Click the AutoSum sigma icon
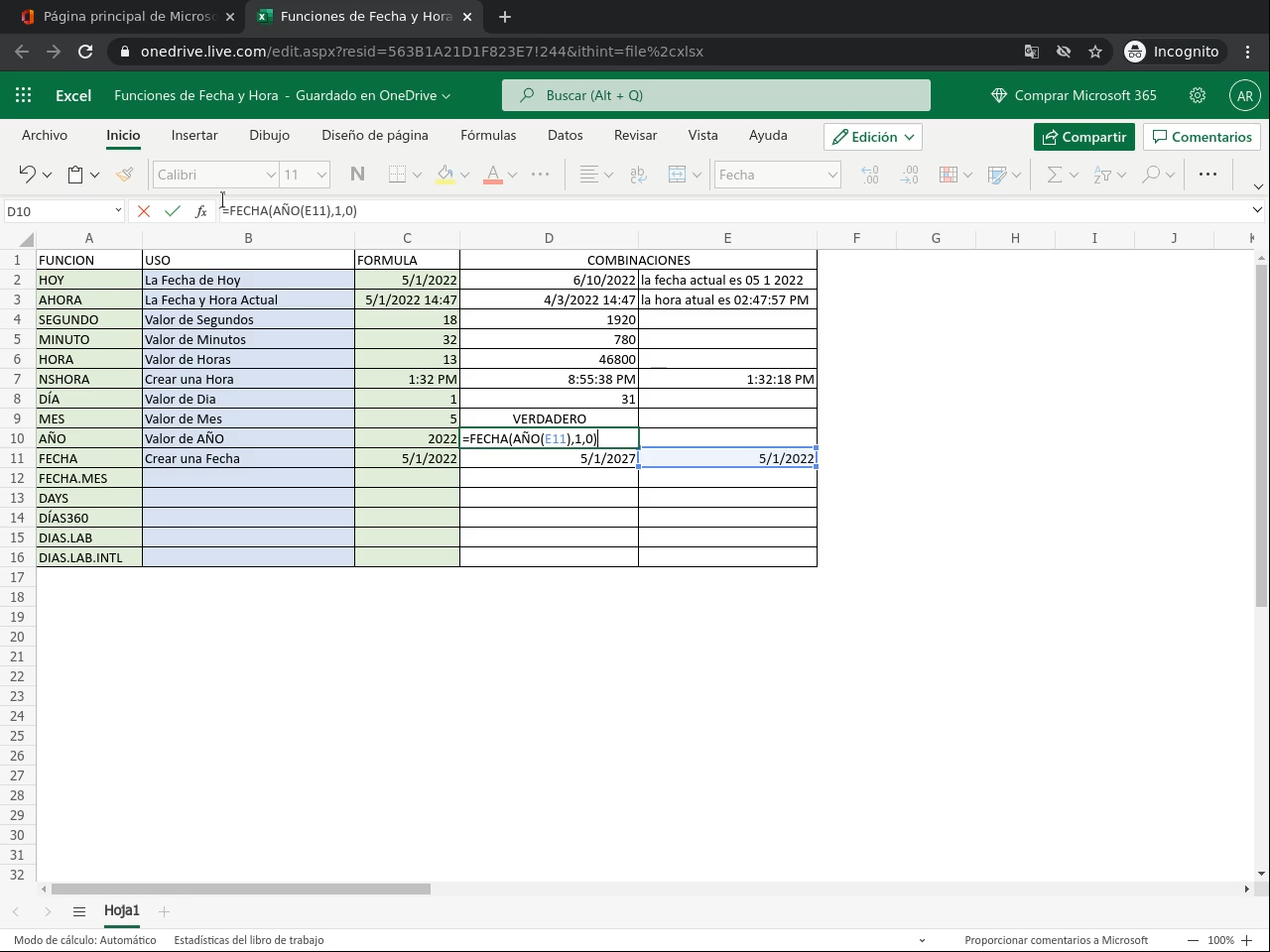 tap(1054, 175)
